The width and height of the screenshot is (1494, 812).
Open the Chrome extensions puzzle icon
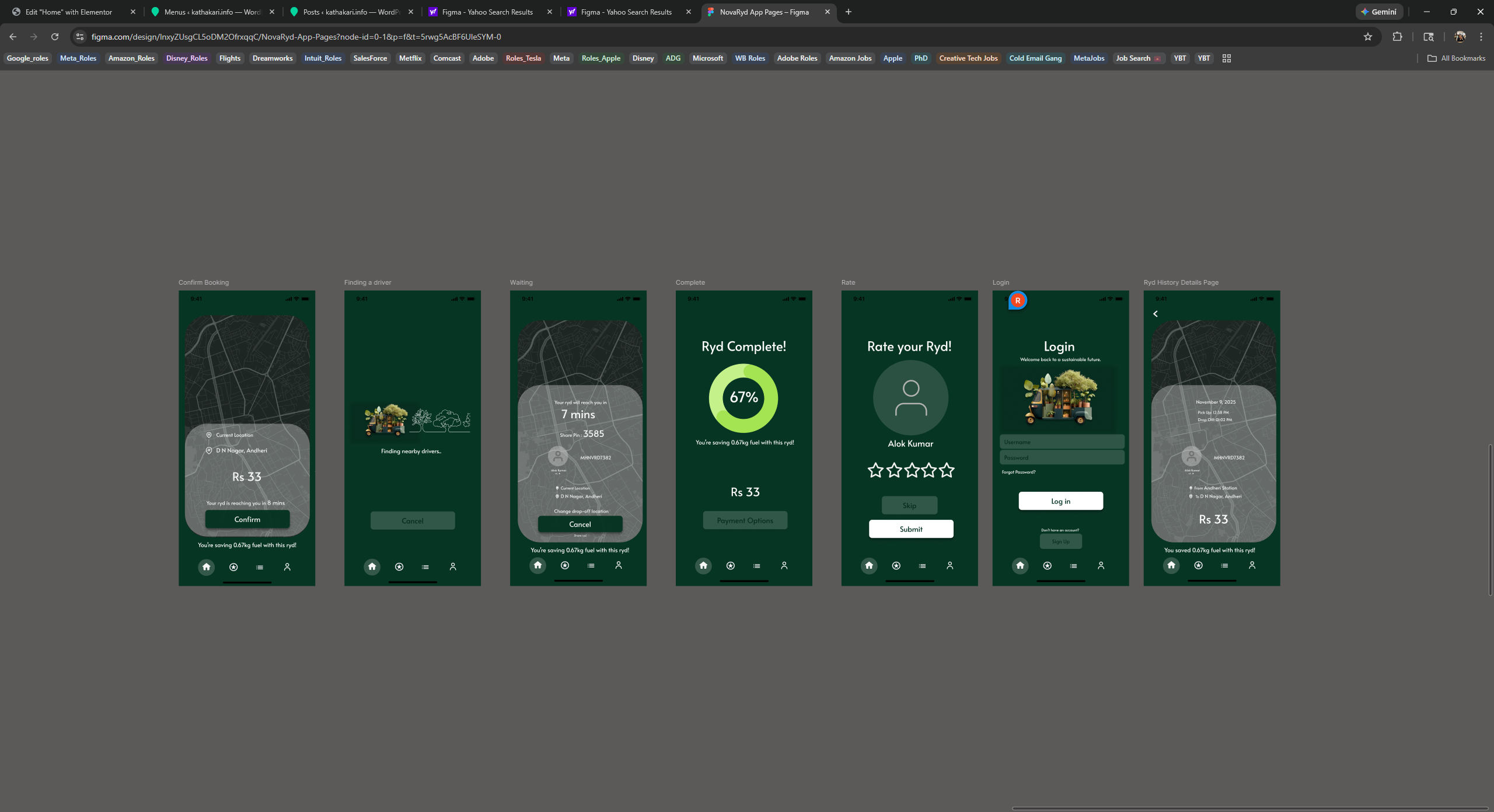1397,37
